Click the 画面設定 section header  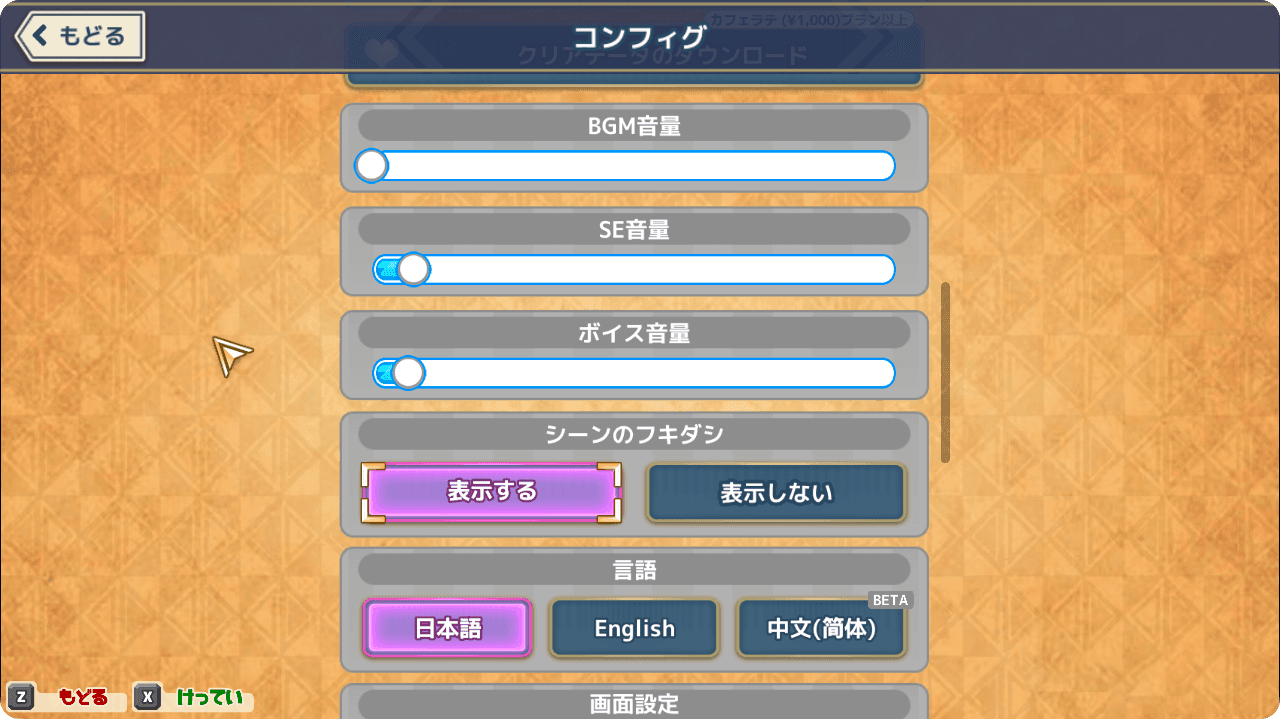[x=634, y=704]
